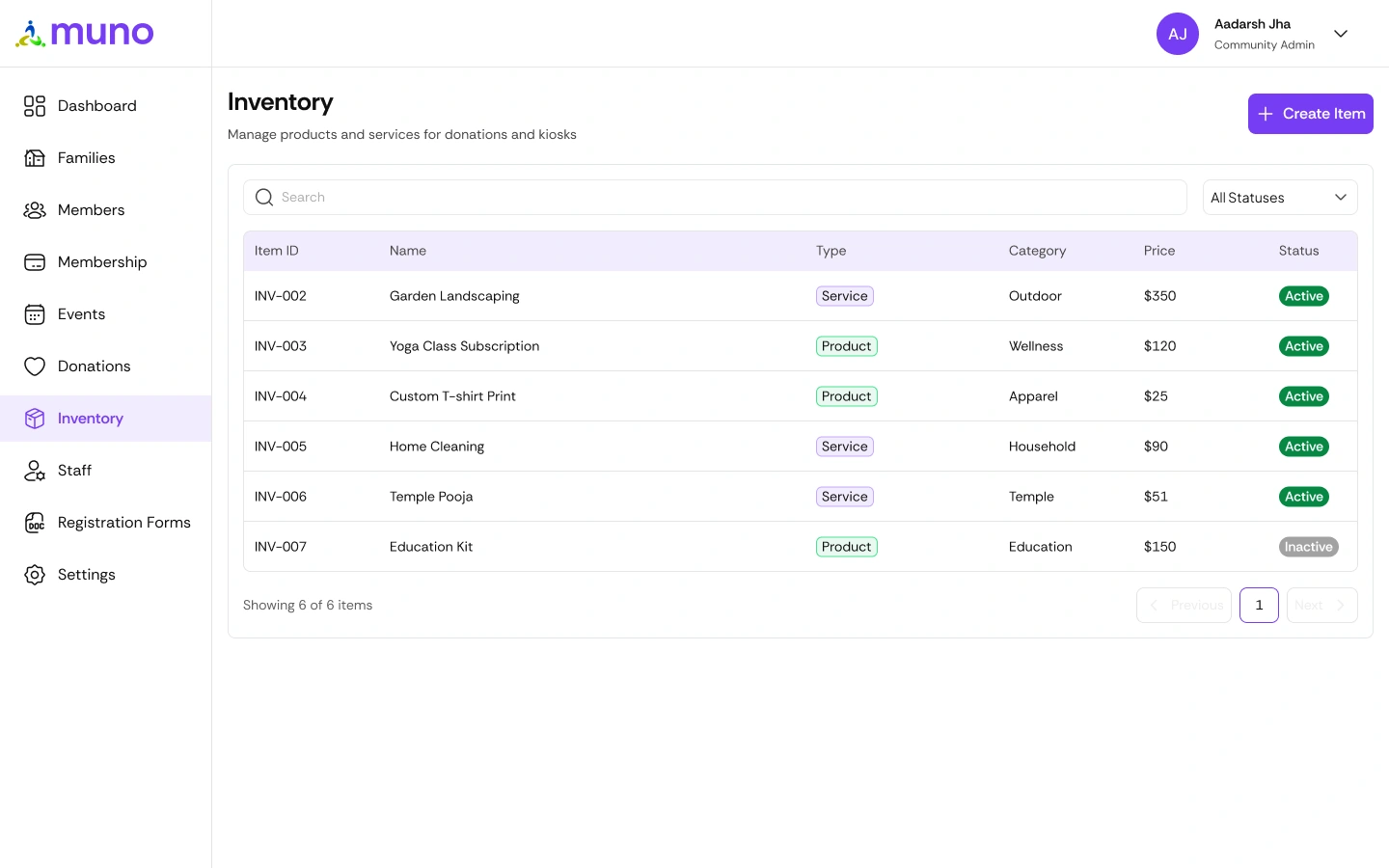Click the Members people icon

tap(35, 210)
